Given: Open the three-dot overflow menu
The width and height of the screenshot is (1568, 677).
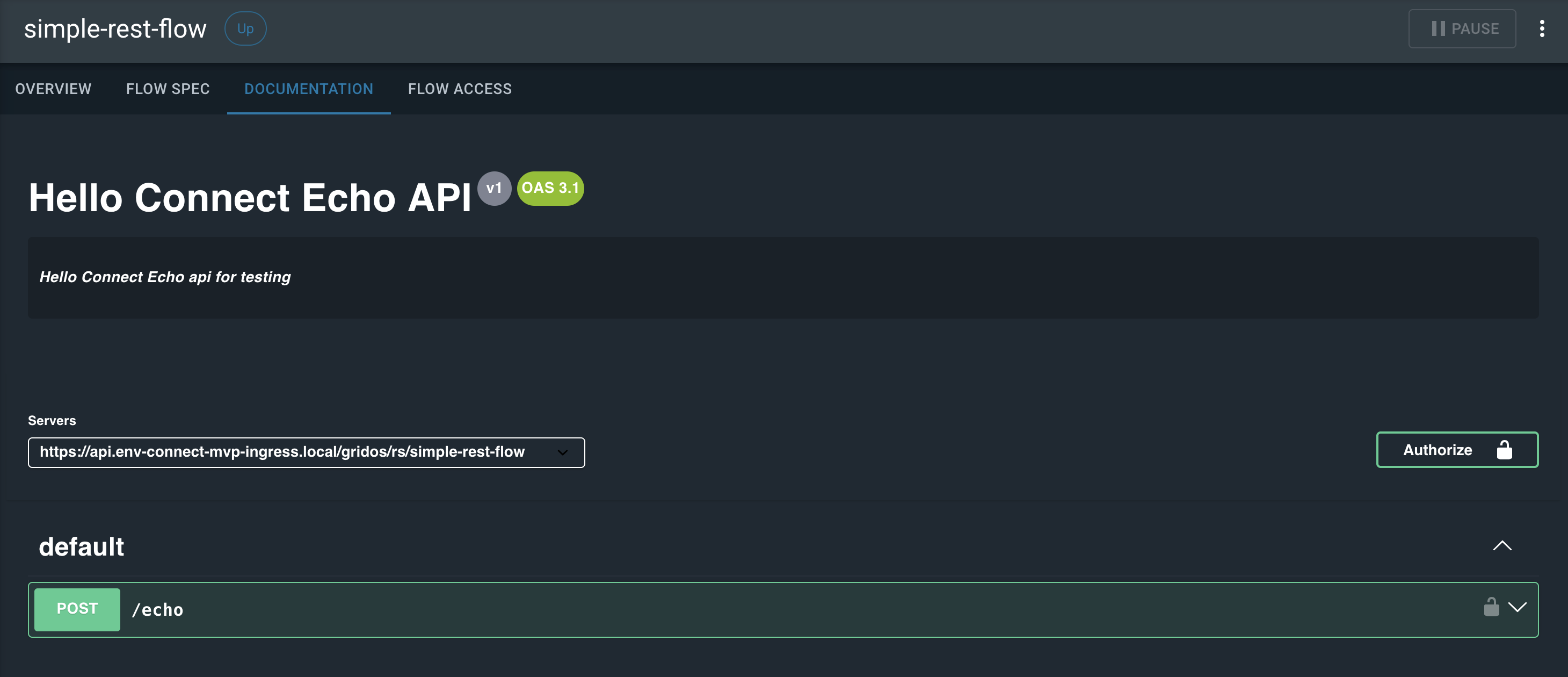Looking at the screenshot, I should [x=1542, y=28].
